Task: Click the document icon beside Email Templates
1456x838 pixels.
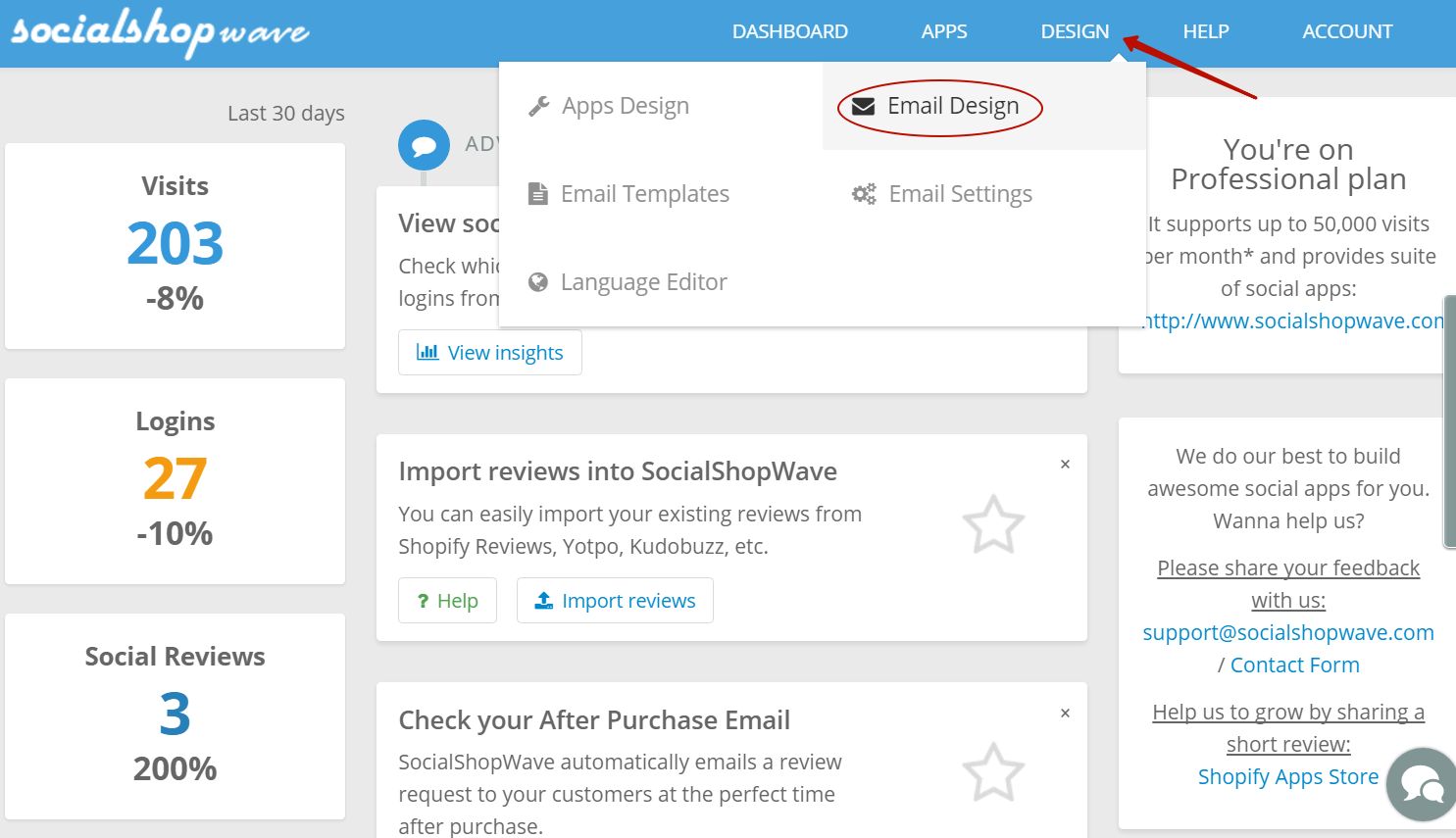Action: (537, 194)
